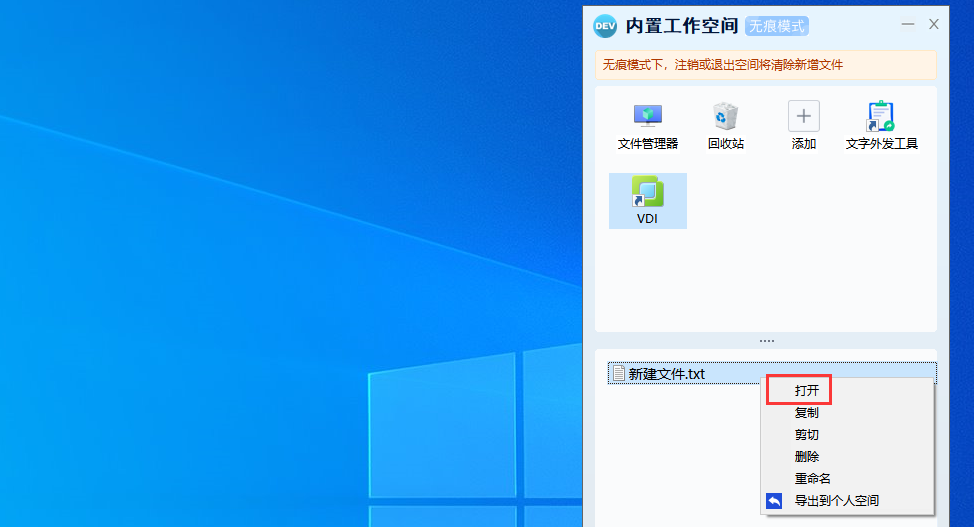Viewport: 974px width, 527px height.
Task: Open the 回收站 recycle bin icon
Action: [726, 126]
